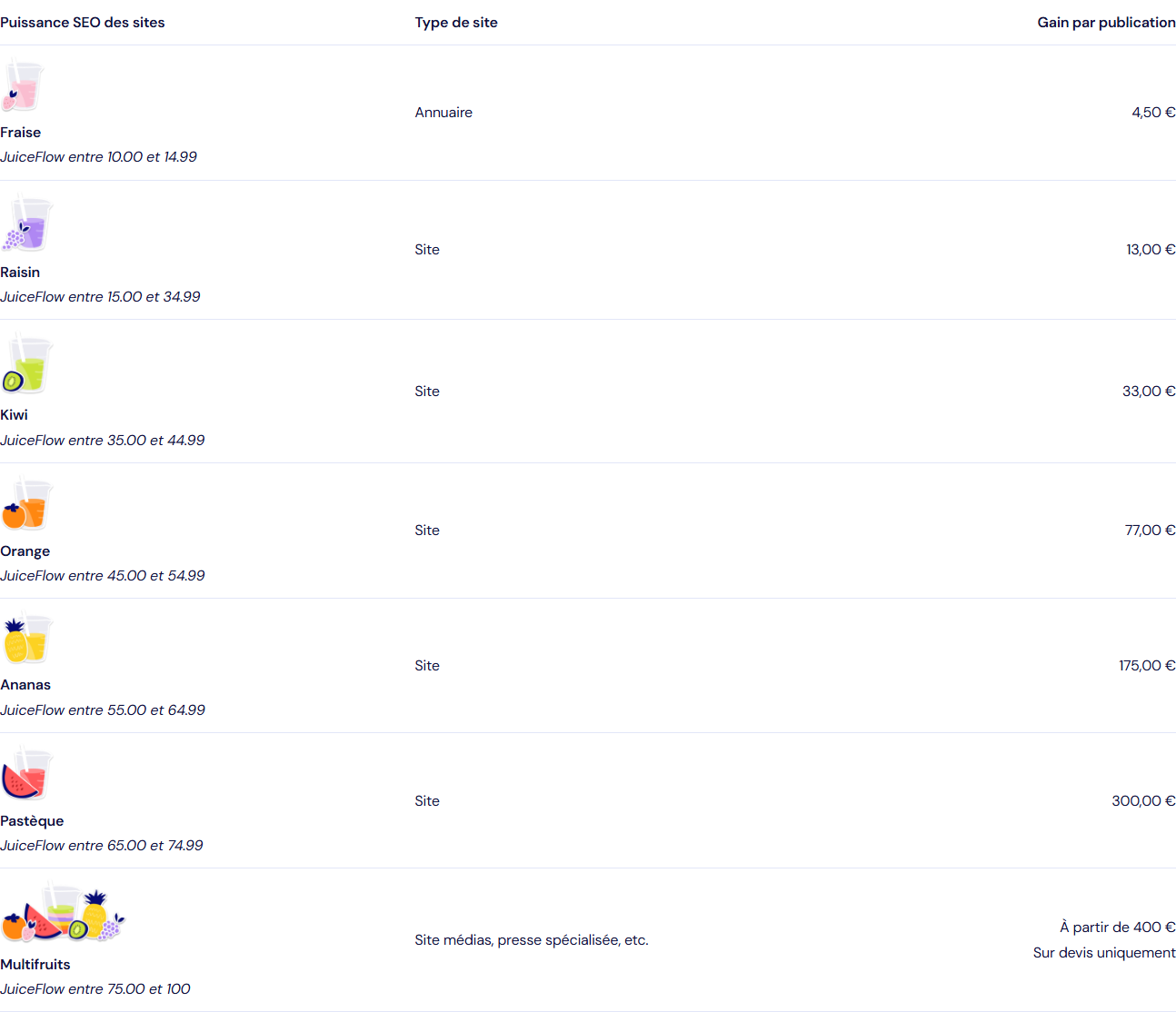
Task: Click the watermelon juice icon
Action: 27,773
